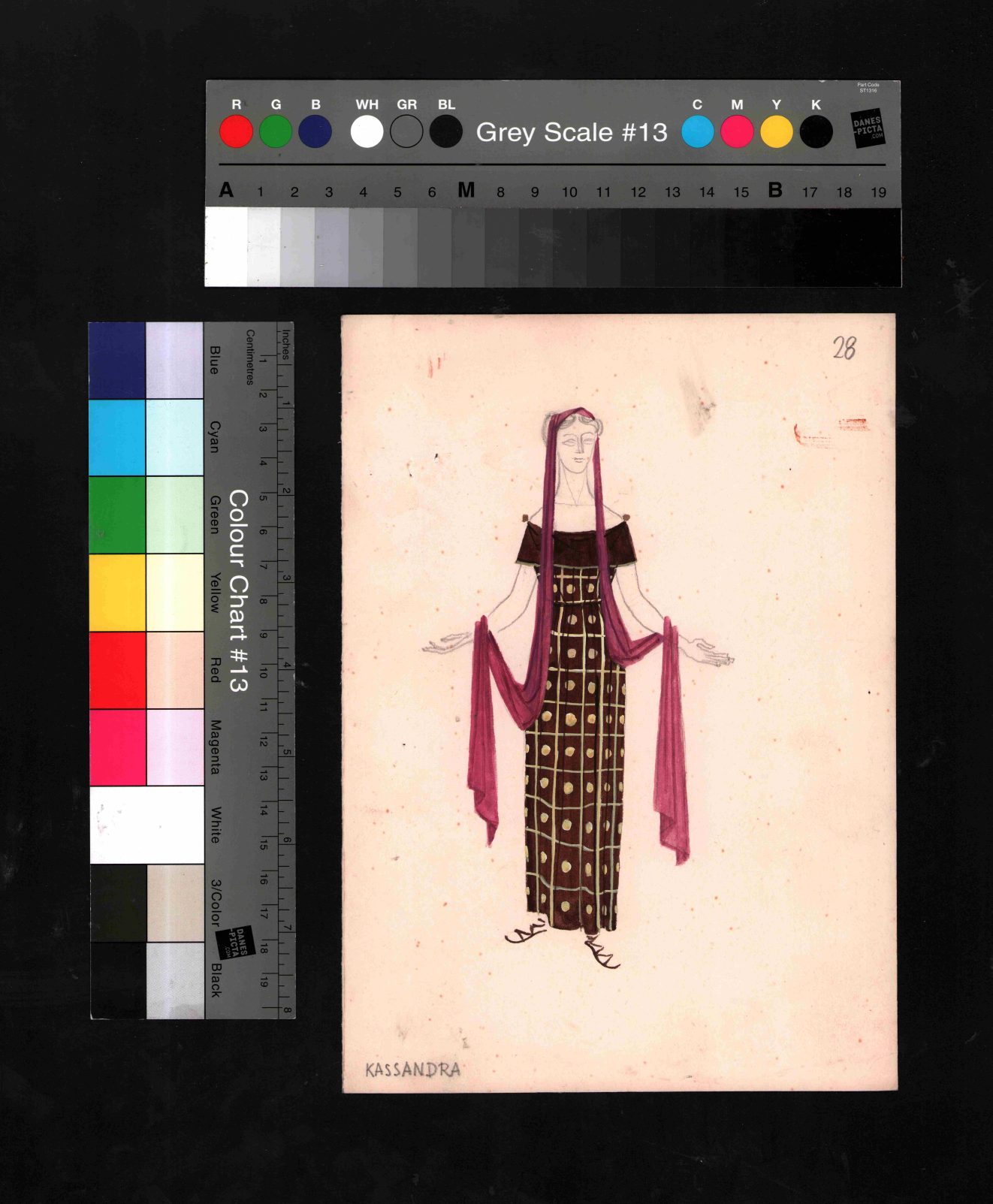Click the white patch under letter A
993x1204 pixels.
point(225,246)
